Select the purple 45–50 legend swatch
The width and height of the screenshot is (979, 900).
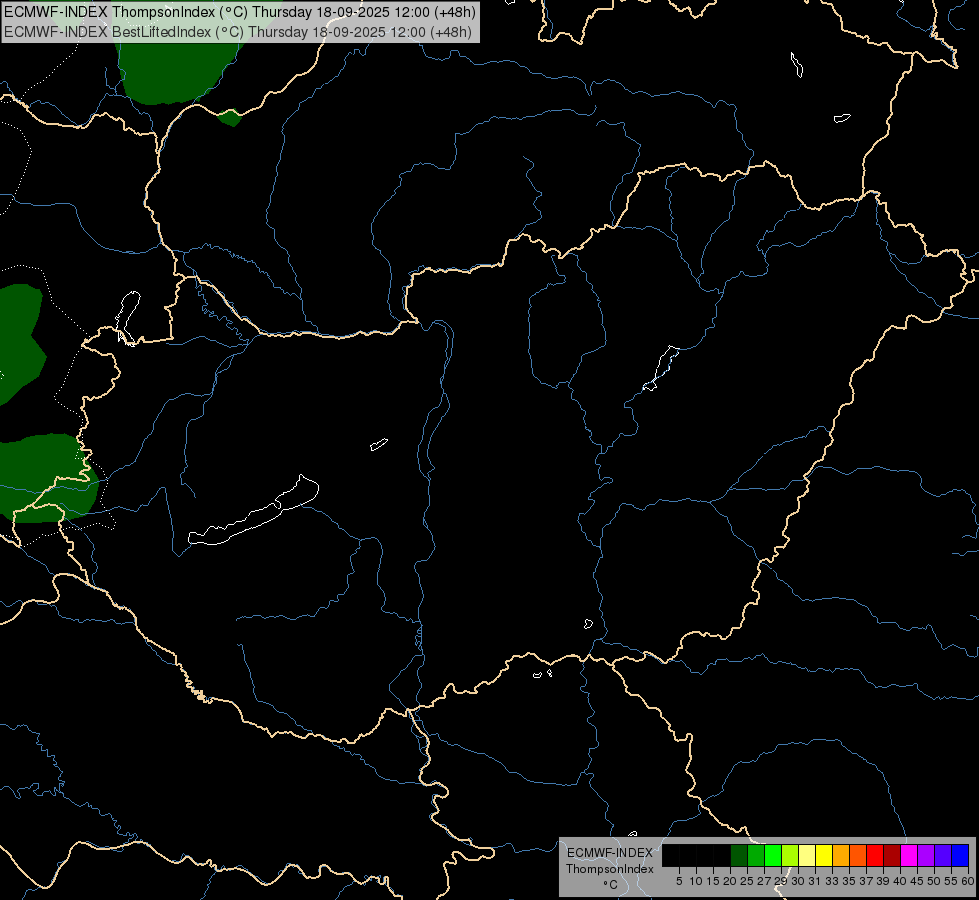[926, 855]
